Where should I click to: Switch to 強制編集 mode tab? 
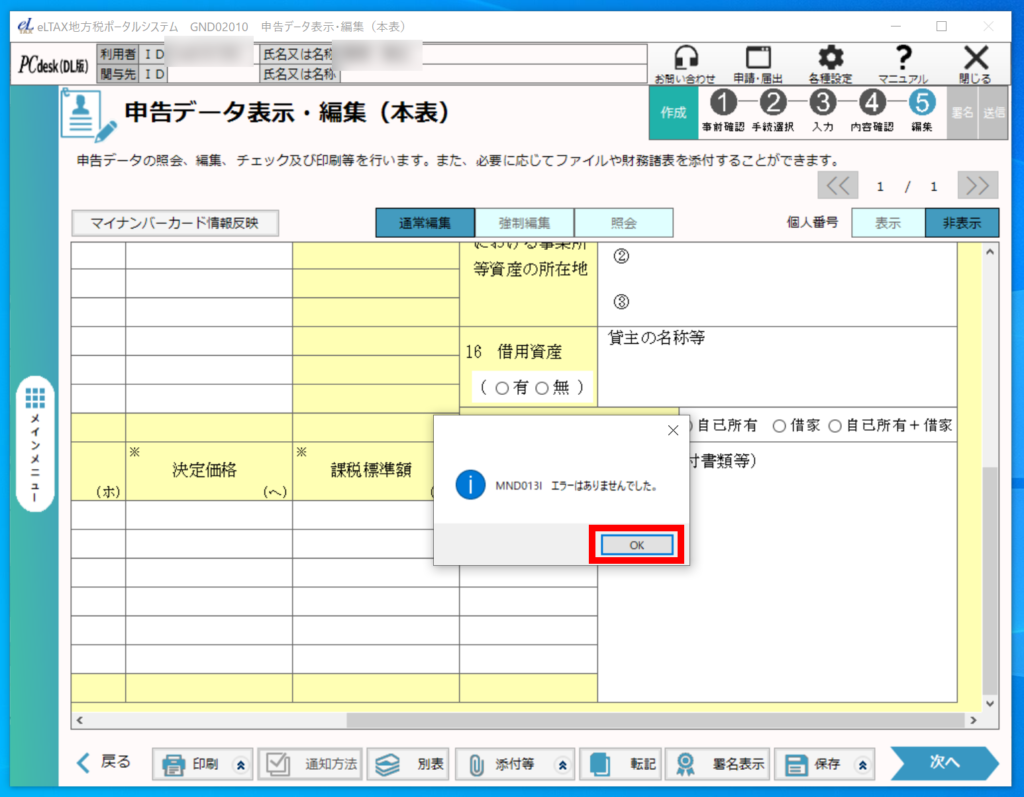(x=524, y=223)
